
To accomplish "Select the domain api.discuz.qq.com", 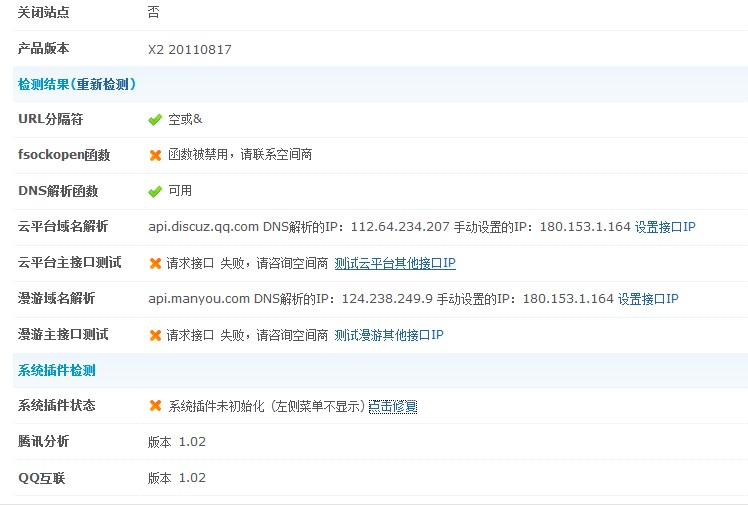I will pos(204,227).
